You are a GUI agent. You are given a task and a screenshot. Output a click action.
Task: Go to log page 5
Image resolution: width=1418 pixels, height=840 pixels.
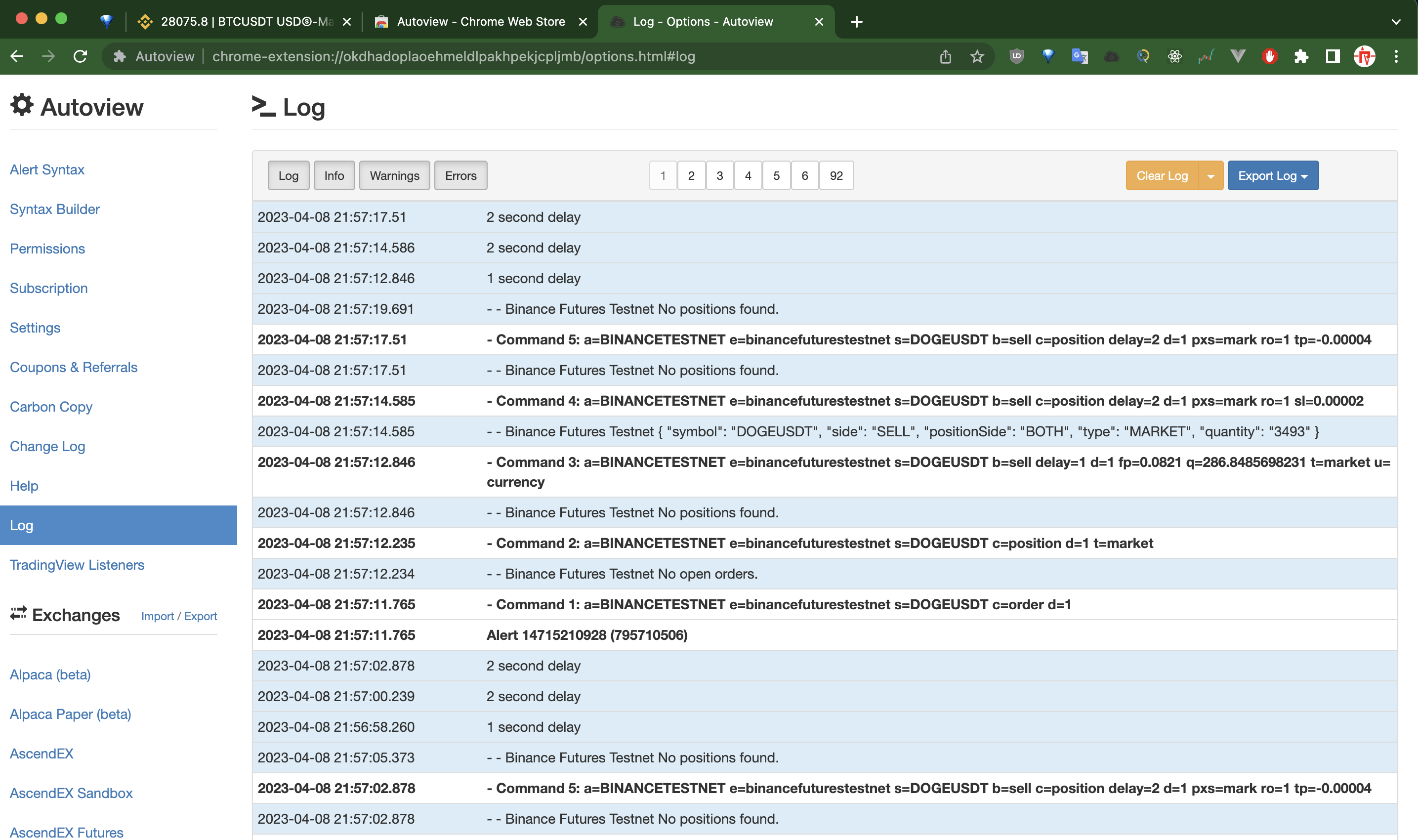pos(776,175)
